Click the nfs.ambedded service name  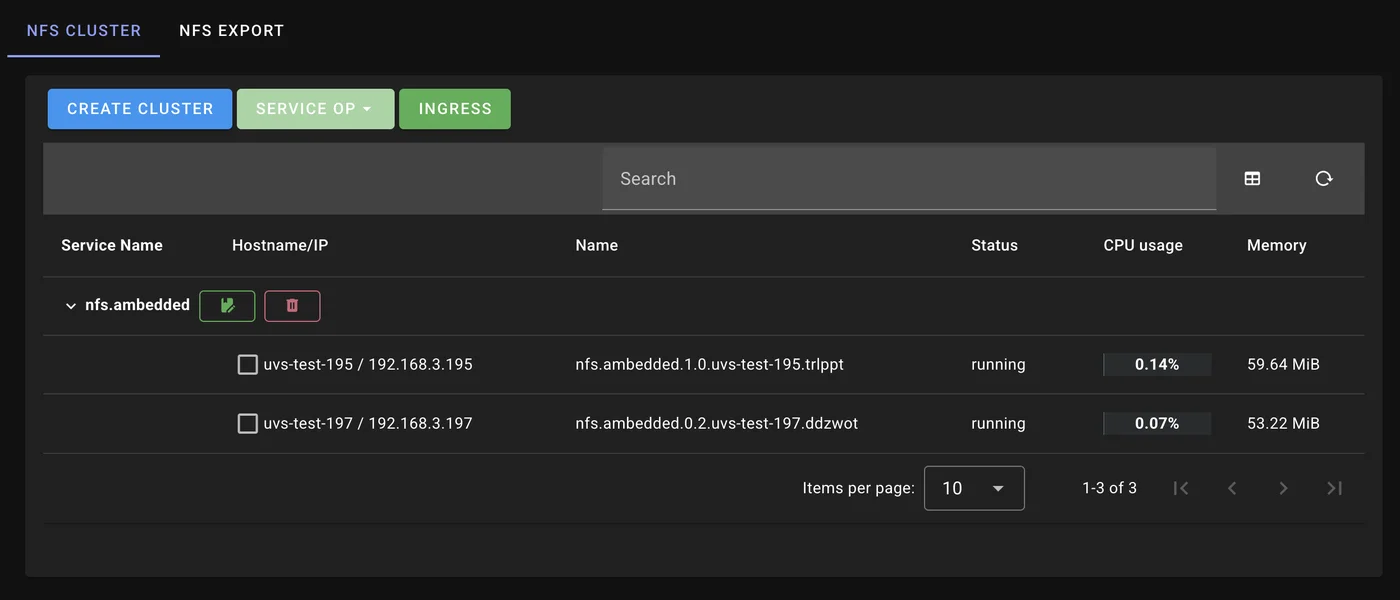click(x=137, y=306)
